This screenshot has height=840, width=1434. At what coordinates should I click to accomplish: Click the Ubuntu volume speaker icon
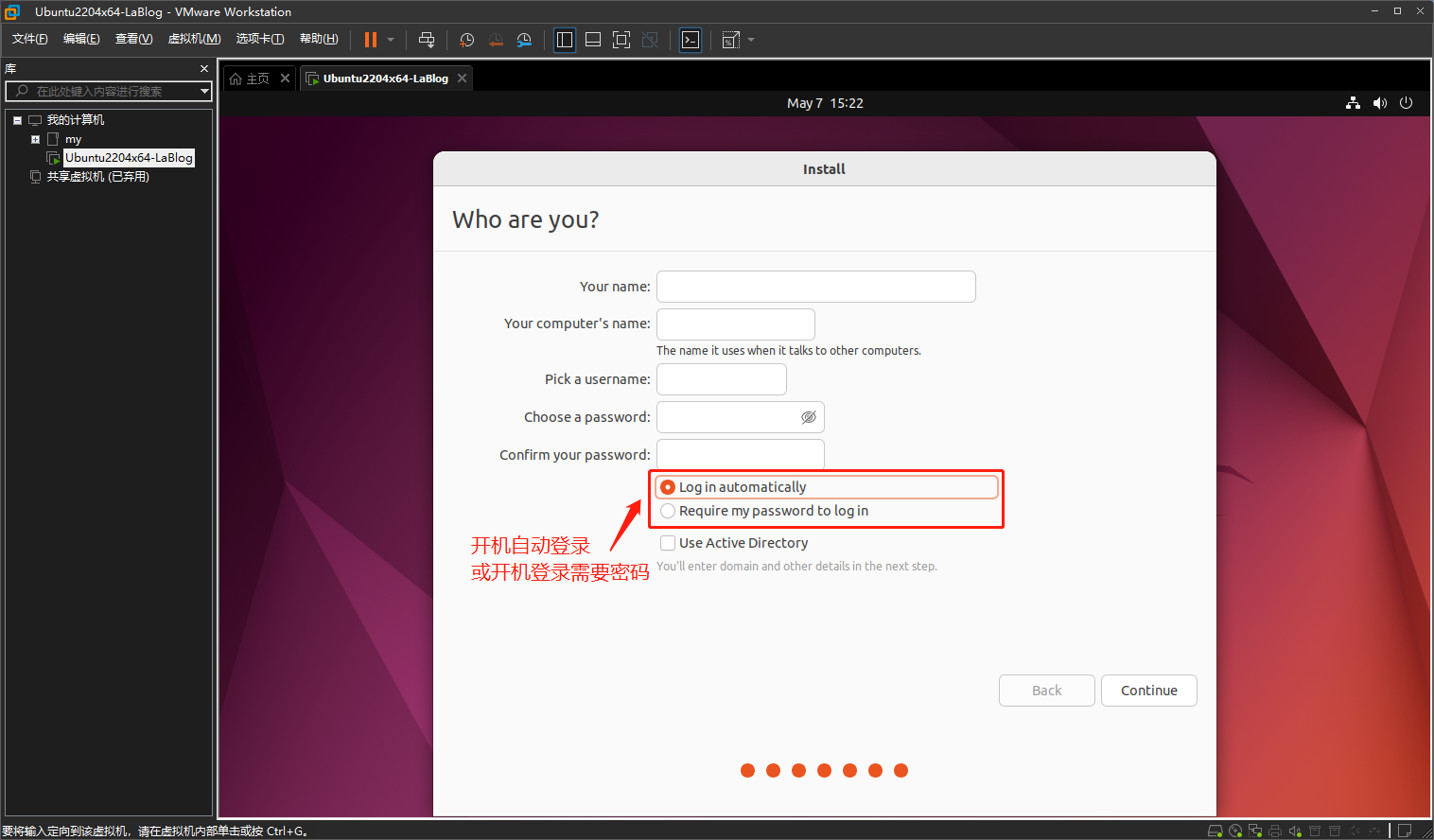pyautogui.click(x=1380, y=103)
